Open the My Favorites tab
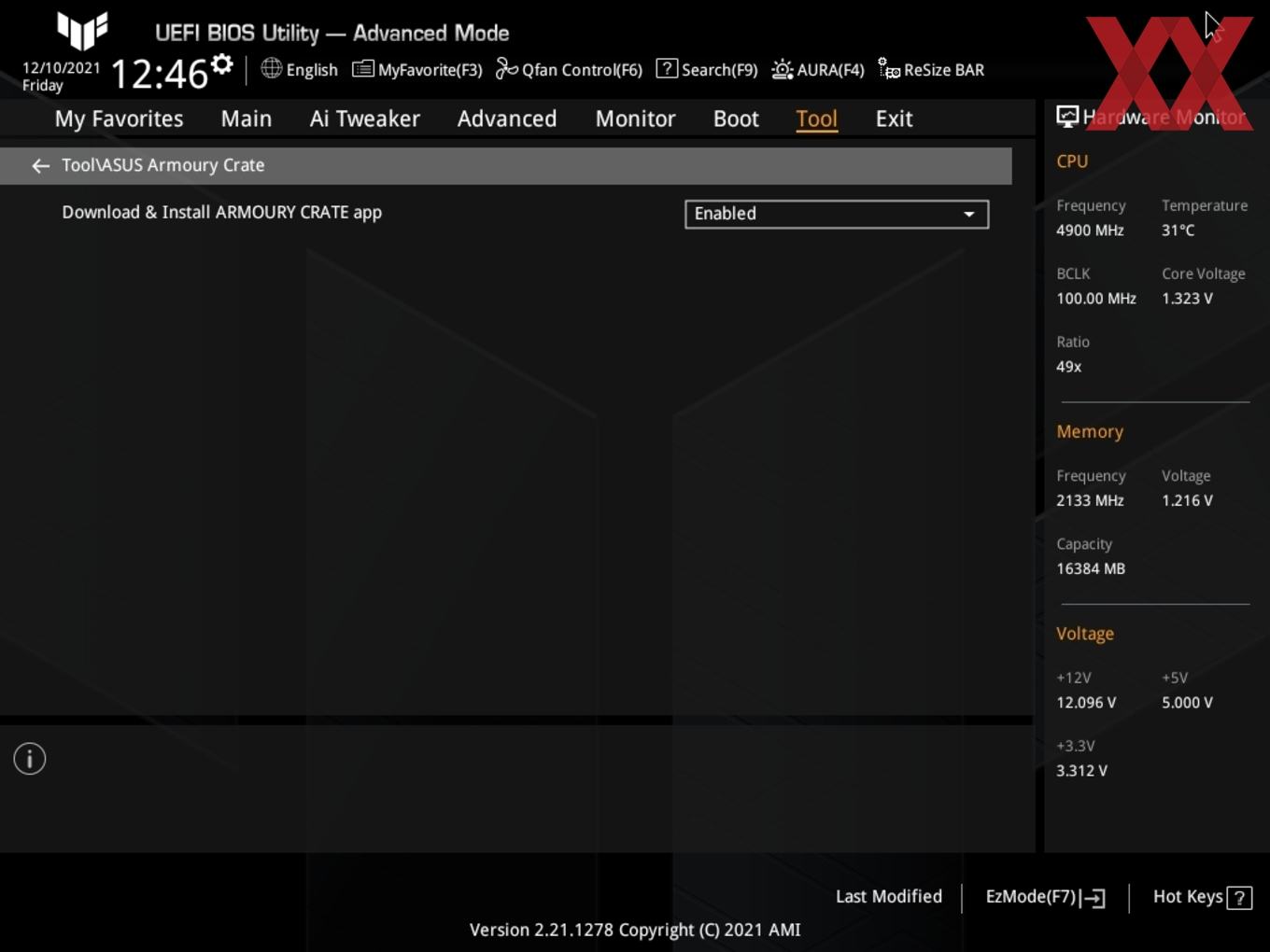Screen dimensions: 1270x952 [x=119, y=119]
